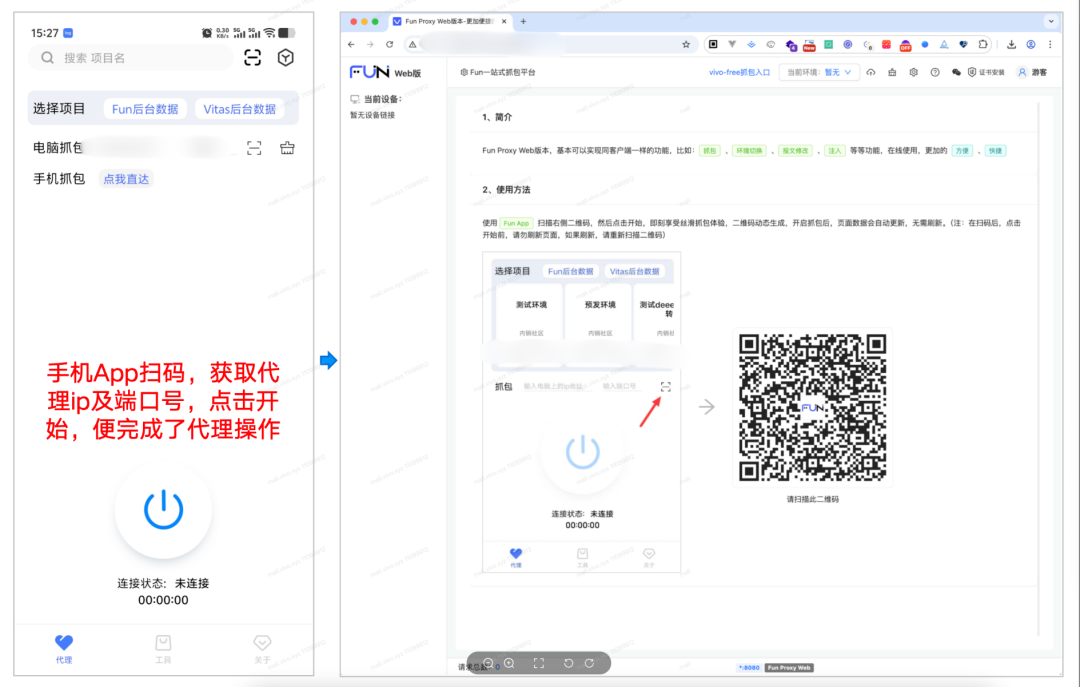
Task: Click Fun一站式抓包平台 title
Action: [497, 72]
